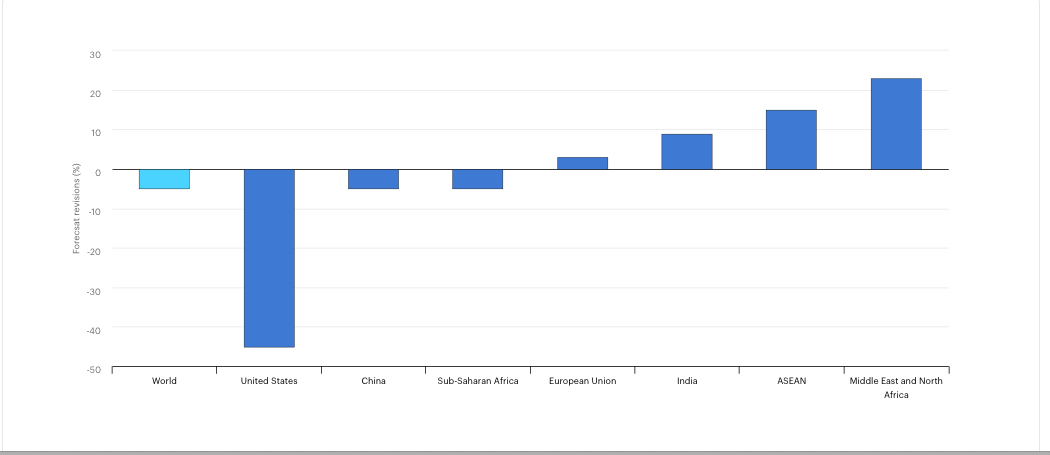1050x455 pixels.
Task: Select the Middle East and North Africa bar
Action: (896, 124)
